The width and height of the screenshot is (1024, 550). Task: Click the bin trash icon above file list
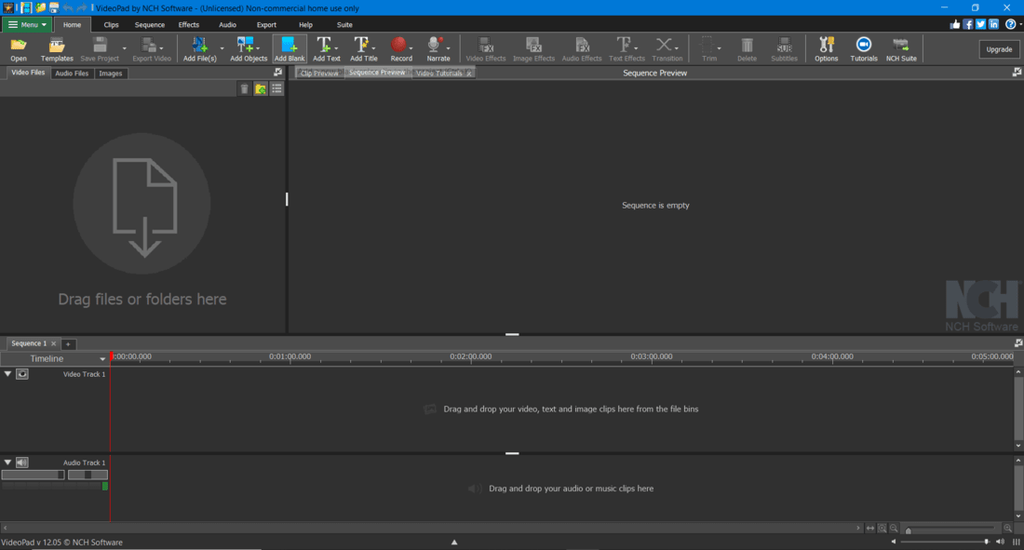[244, 89]
